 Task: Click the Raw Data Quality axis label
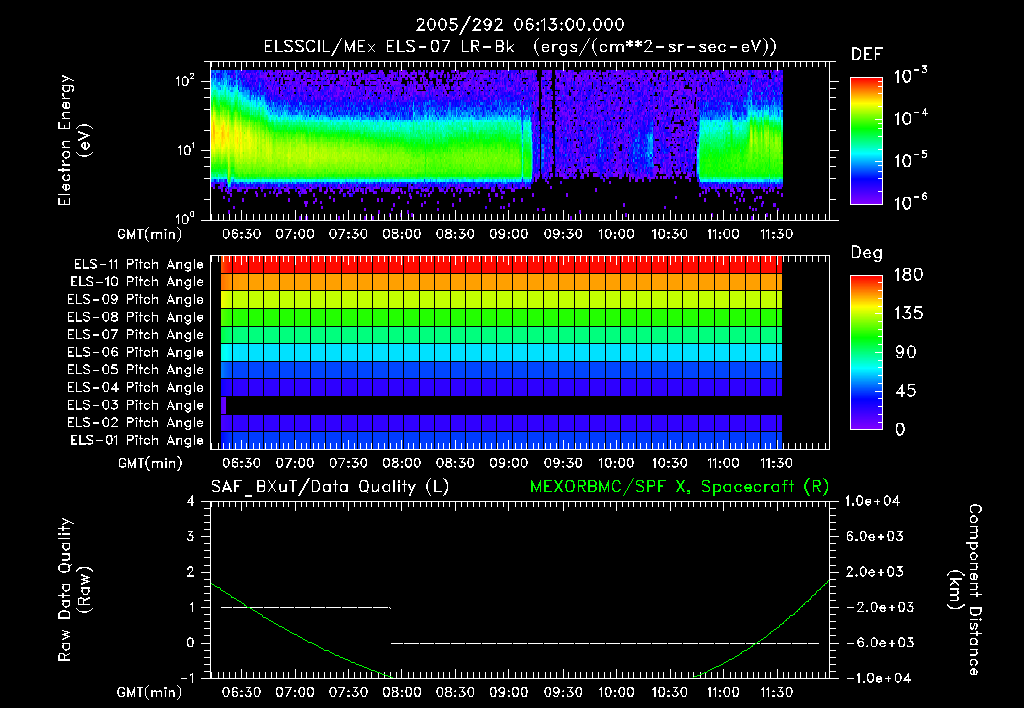tap(74, 590)
